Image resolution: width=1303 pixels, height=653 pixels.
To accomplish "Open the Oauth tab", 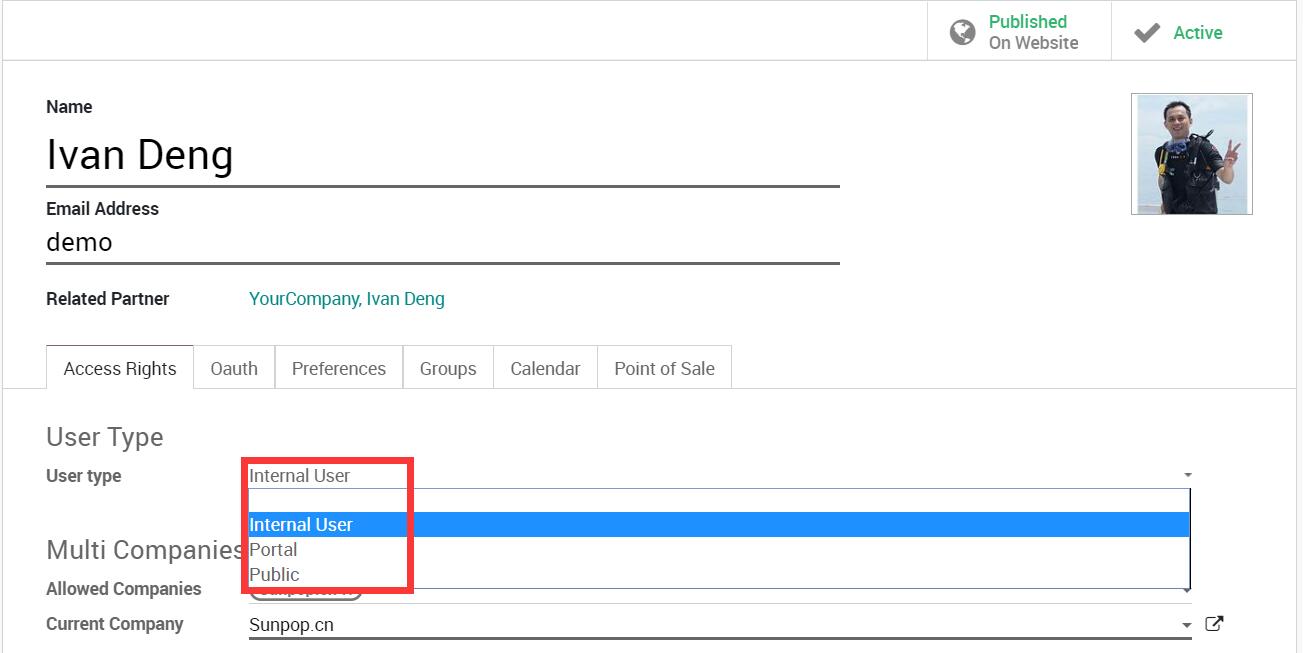I will coord(234,368).
